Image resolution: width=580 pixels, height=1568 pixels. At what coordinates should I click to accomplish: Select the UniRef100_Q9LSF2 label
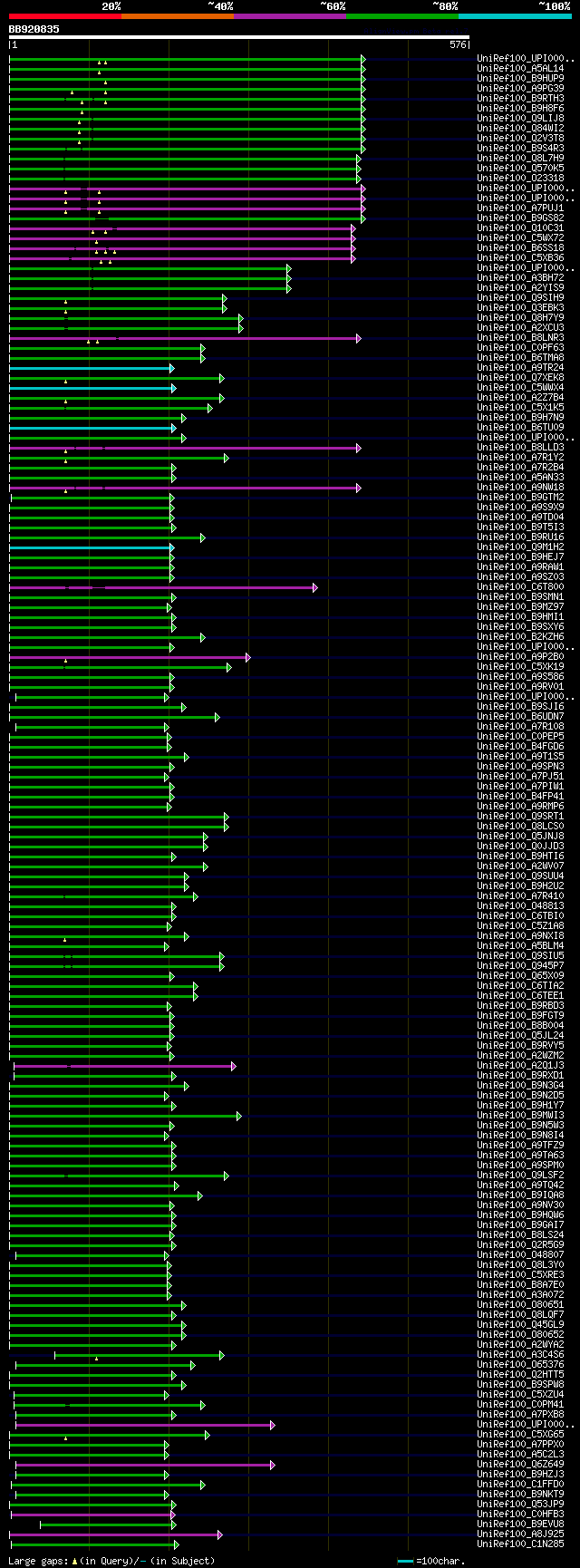pyautogui.click(x=520, y=1176)
